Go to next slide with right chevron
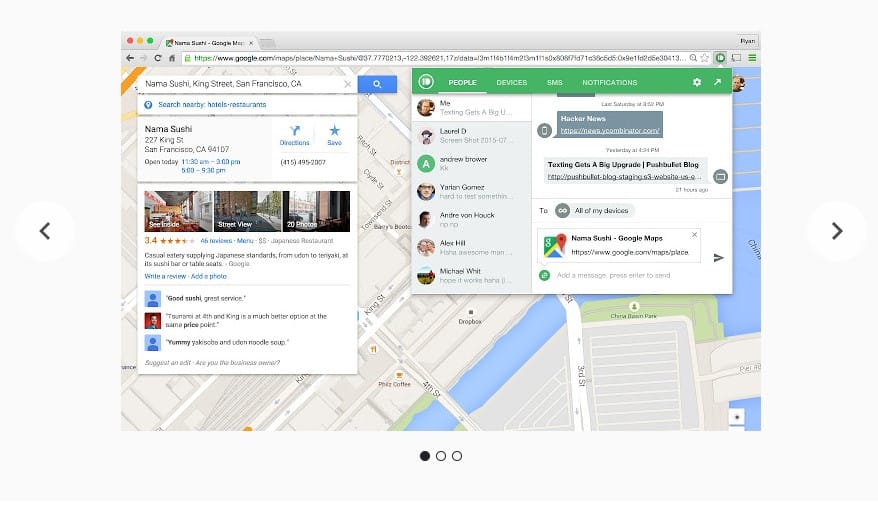The width and height of the screenshot is (878, 516). 837,231
